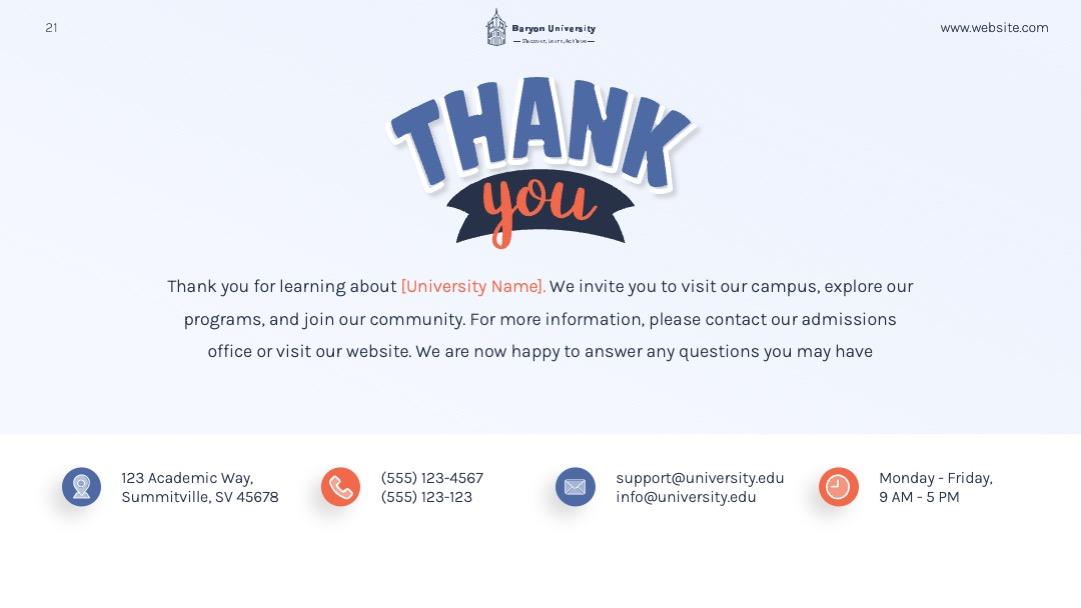Click the paragraph line starting 'programs, and join'
Screen dimensions: 1081x608
[x=540, y=320]
